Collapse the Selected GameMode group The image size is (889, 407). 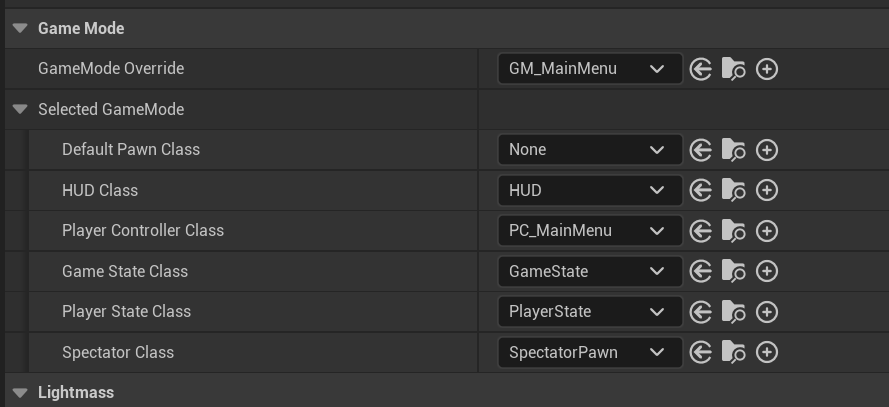[20, 109]
